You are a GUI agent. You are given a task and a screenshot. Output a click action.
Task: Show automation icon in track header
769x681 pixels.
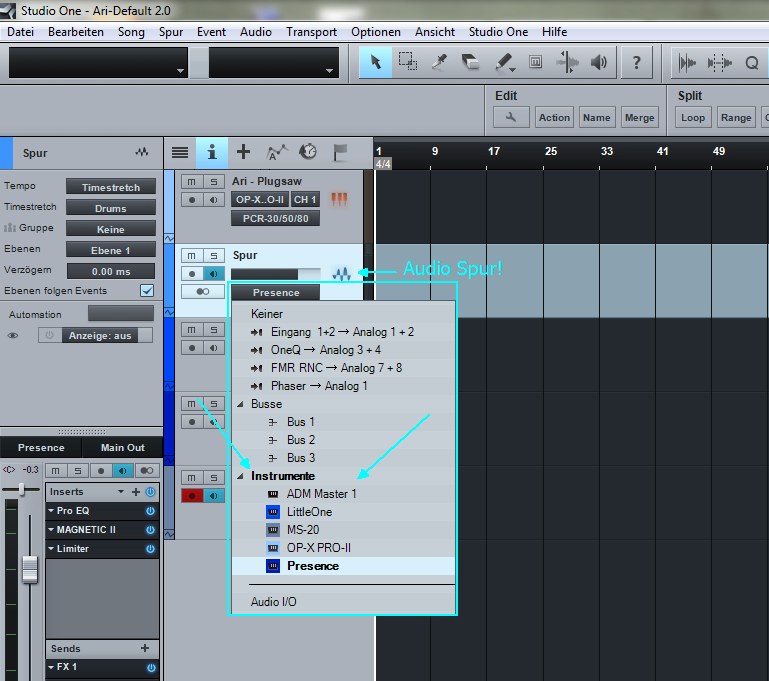[x=276, y=152]
